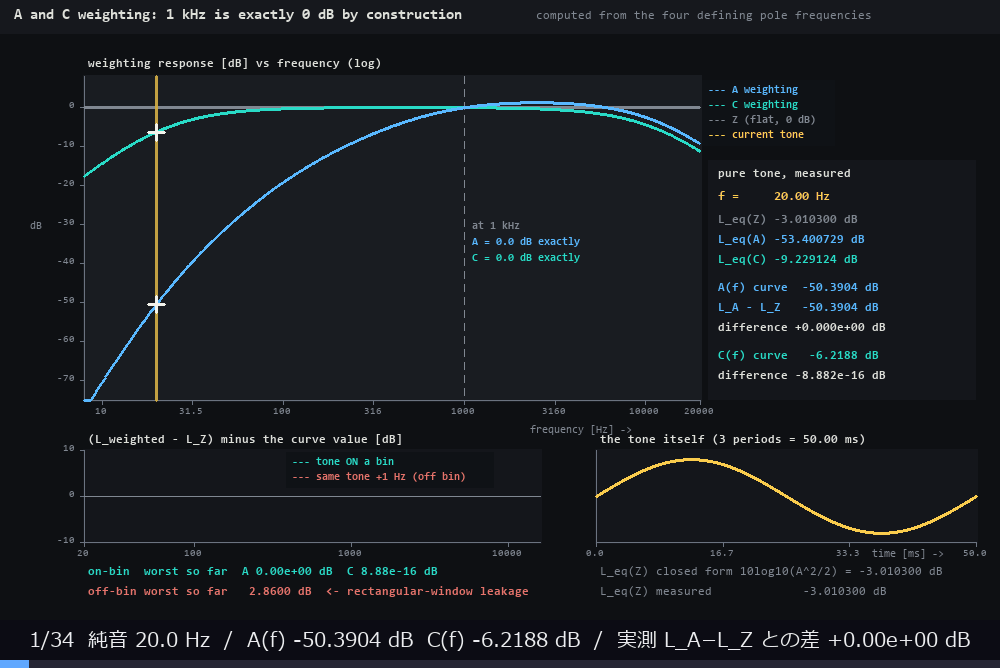Click the L_eq(A) value -53.400729 dB
The image size is (1000, 668).
819,239
